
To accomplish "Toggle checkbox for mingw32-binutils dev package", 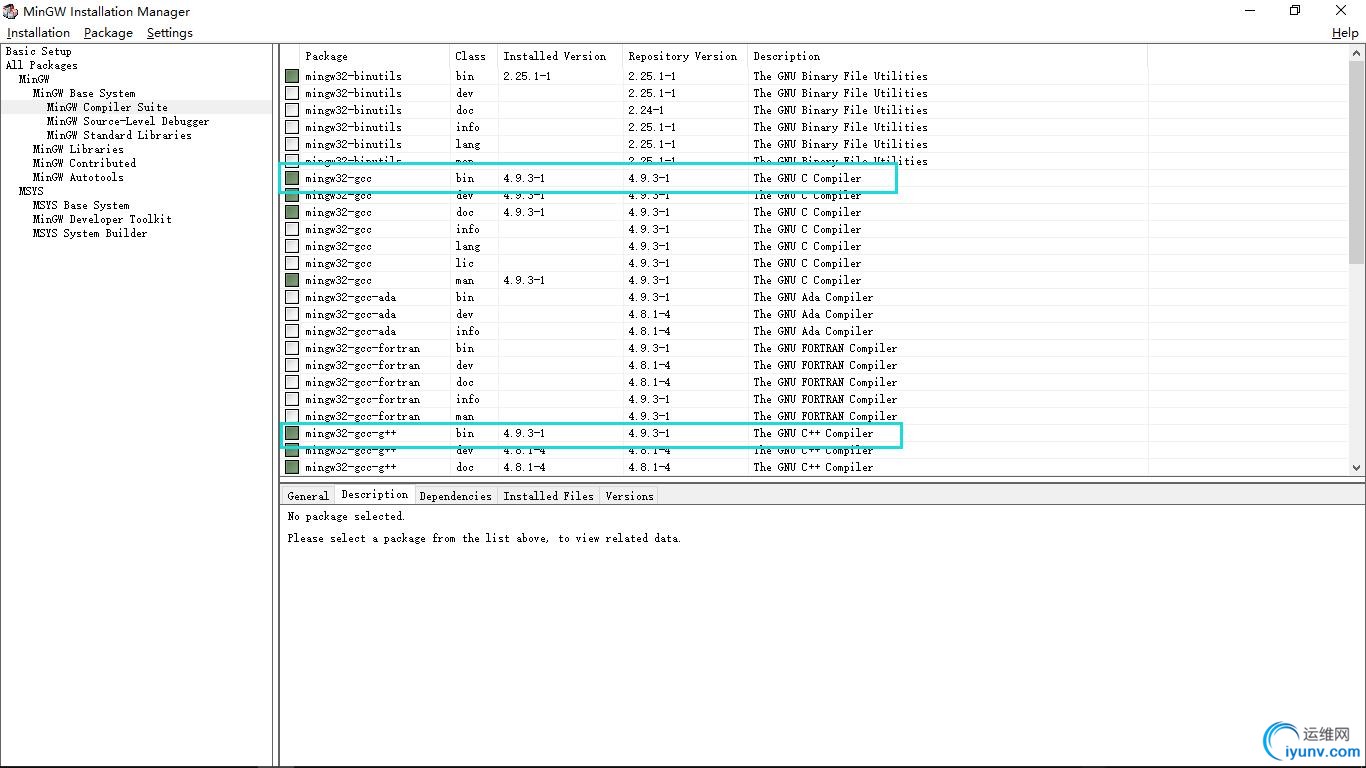I will (292, 93).
